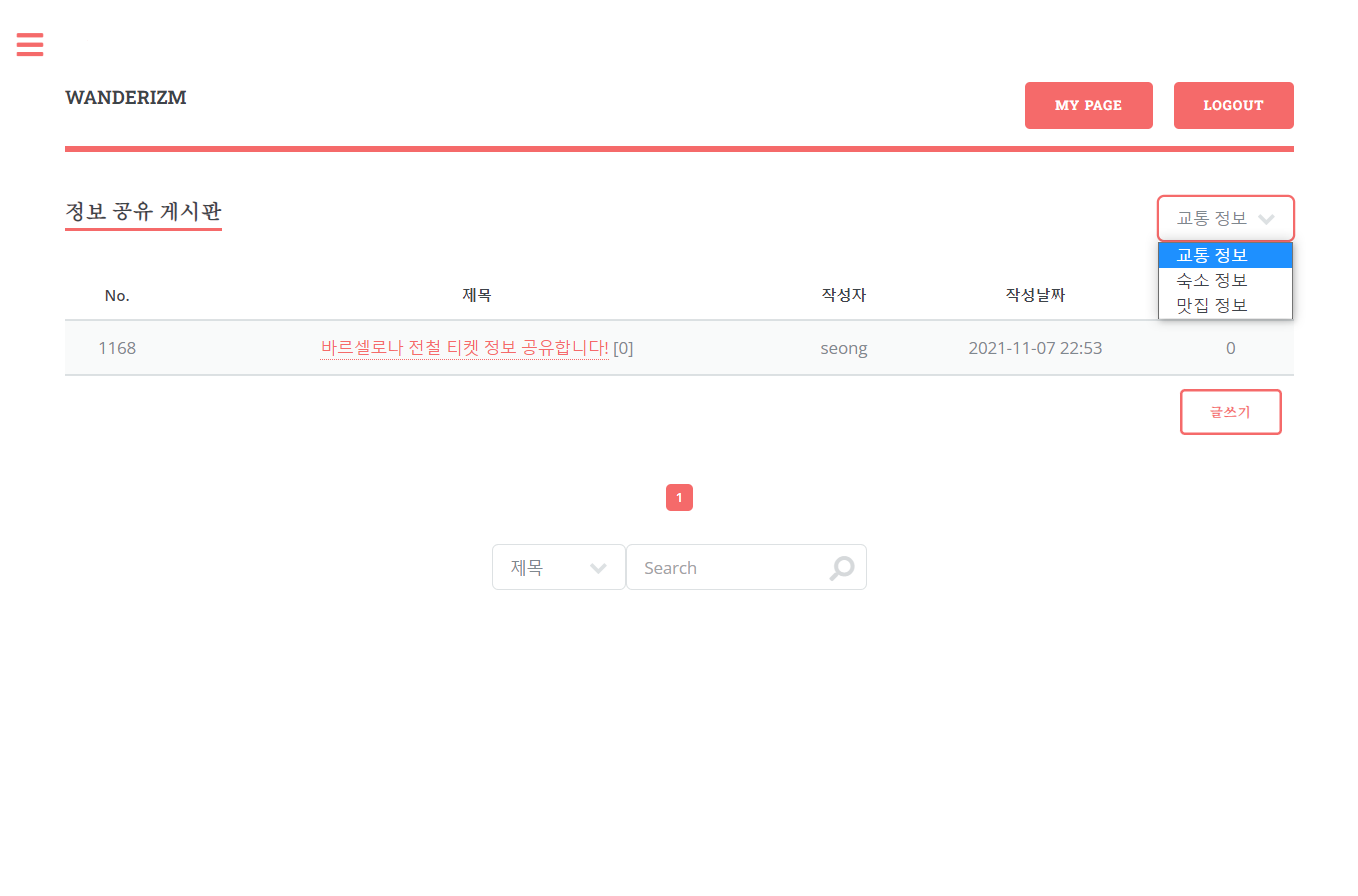Image resolution: width=1358 pixels, height=896 pixels.
Task: Click post number 1168 cell
Action: 117,348
